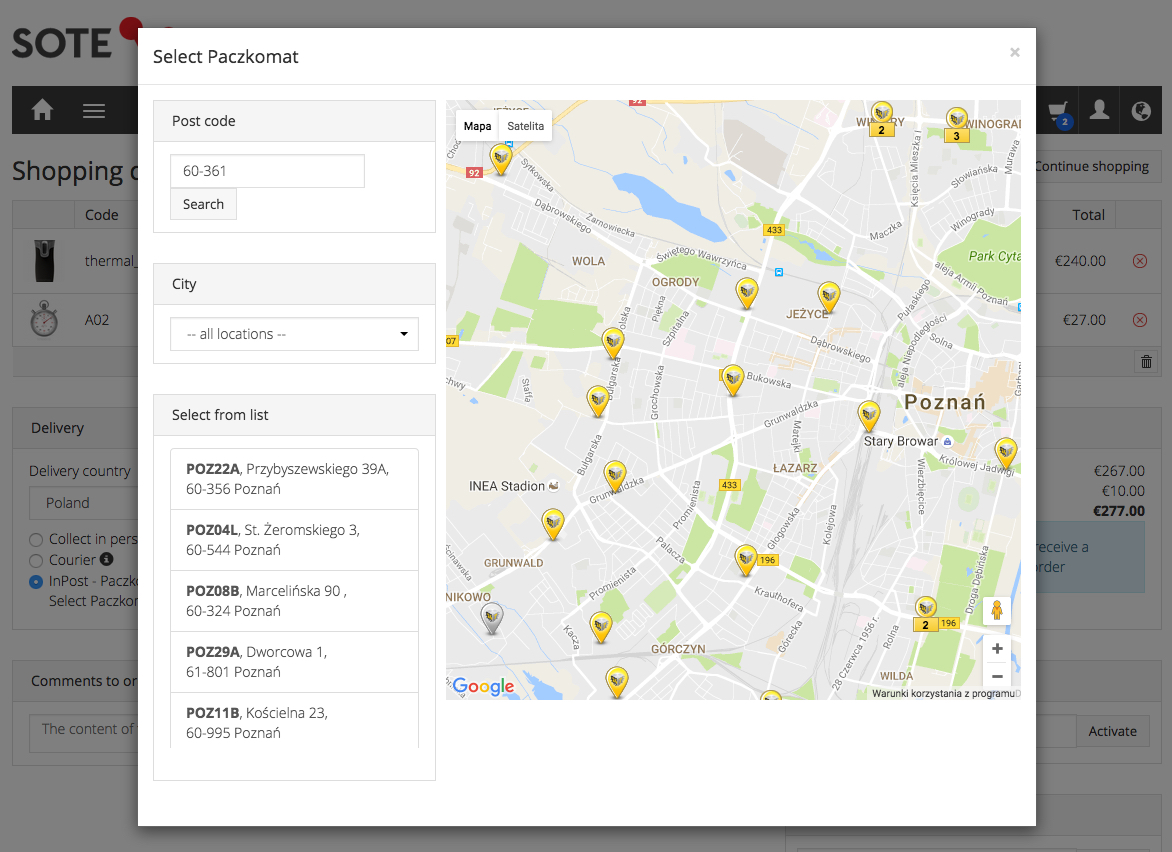Image resolution: width=1172 pixels, height=852 pixels.
Task: Select the gray marker below the NIKOWO label
Action: 492,619
